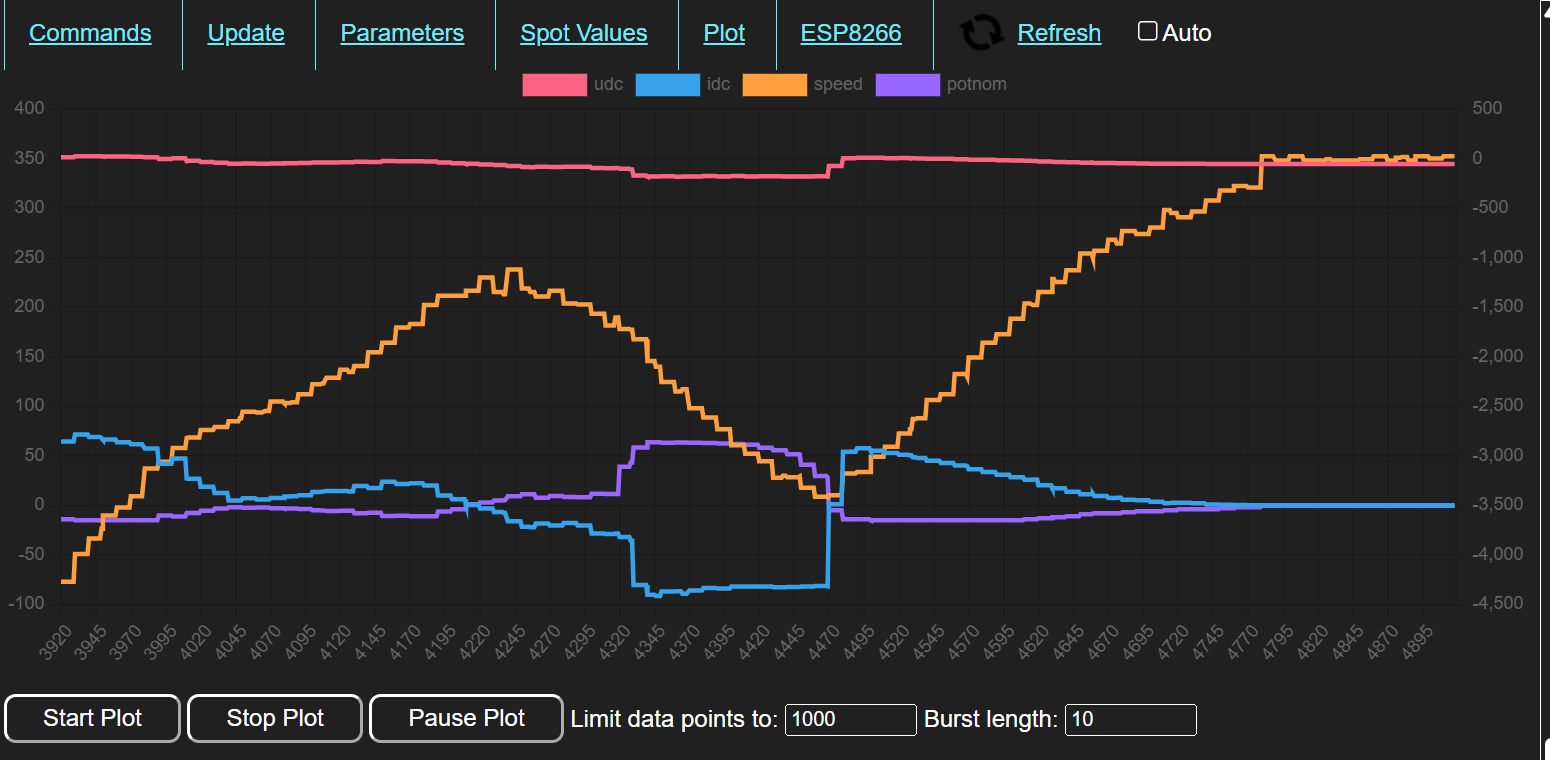Screen dimensions: 1550x760
Task: Toggle the speed series orange legend swatch
Action: point(774,85)
